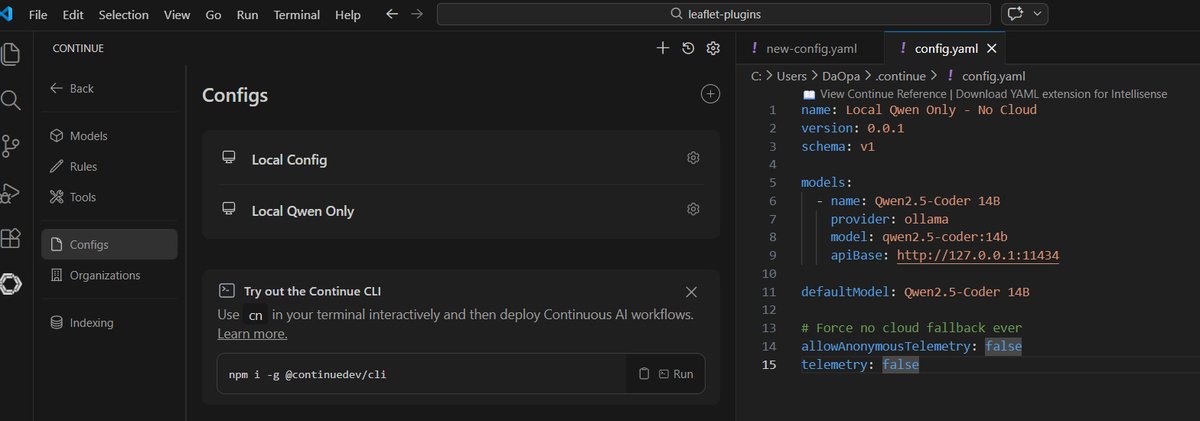The width and height of the screenshot is (1200, 421).
Task: Click Back in Continue settings sidebar
Action: coord(71,88)
